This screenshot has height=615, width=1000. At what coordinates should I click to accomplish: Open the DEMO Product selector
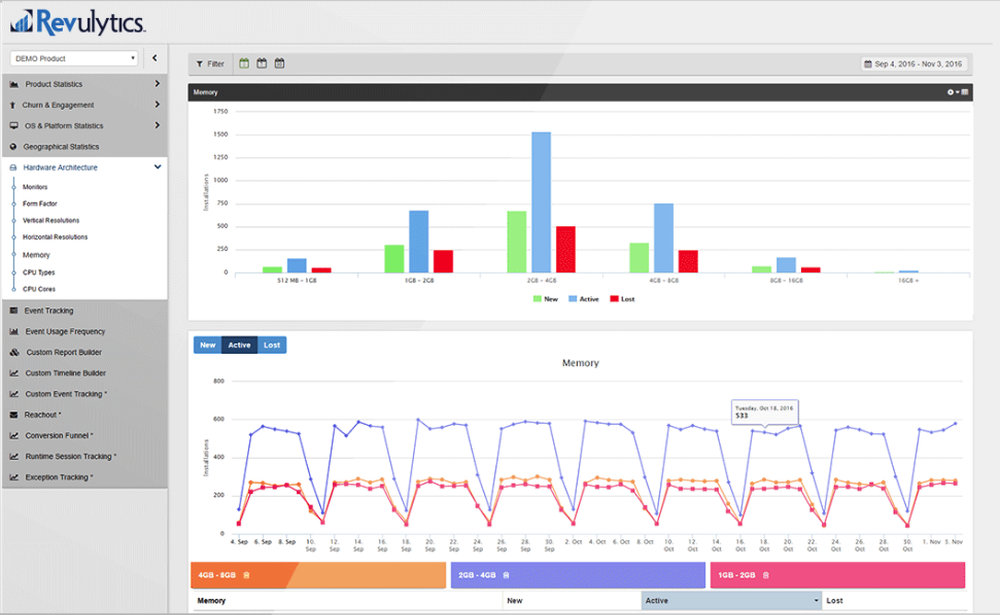coord(72,58)
